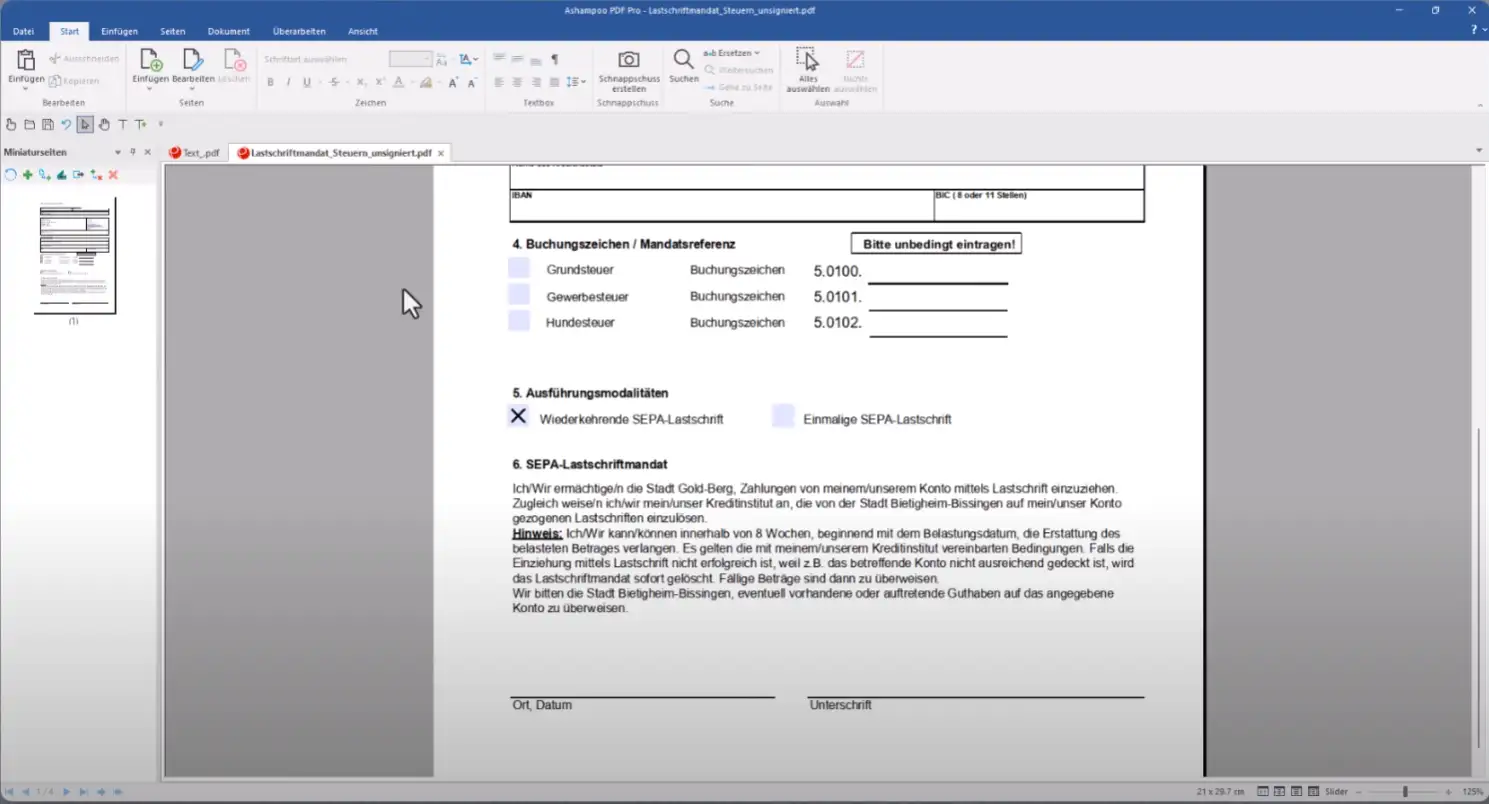Click the save disk icon
The image size is (1489, 804).
coord(48,124)
